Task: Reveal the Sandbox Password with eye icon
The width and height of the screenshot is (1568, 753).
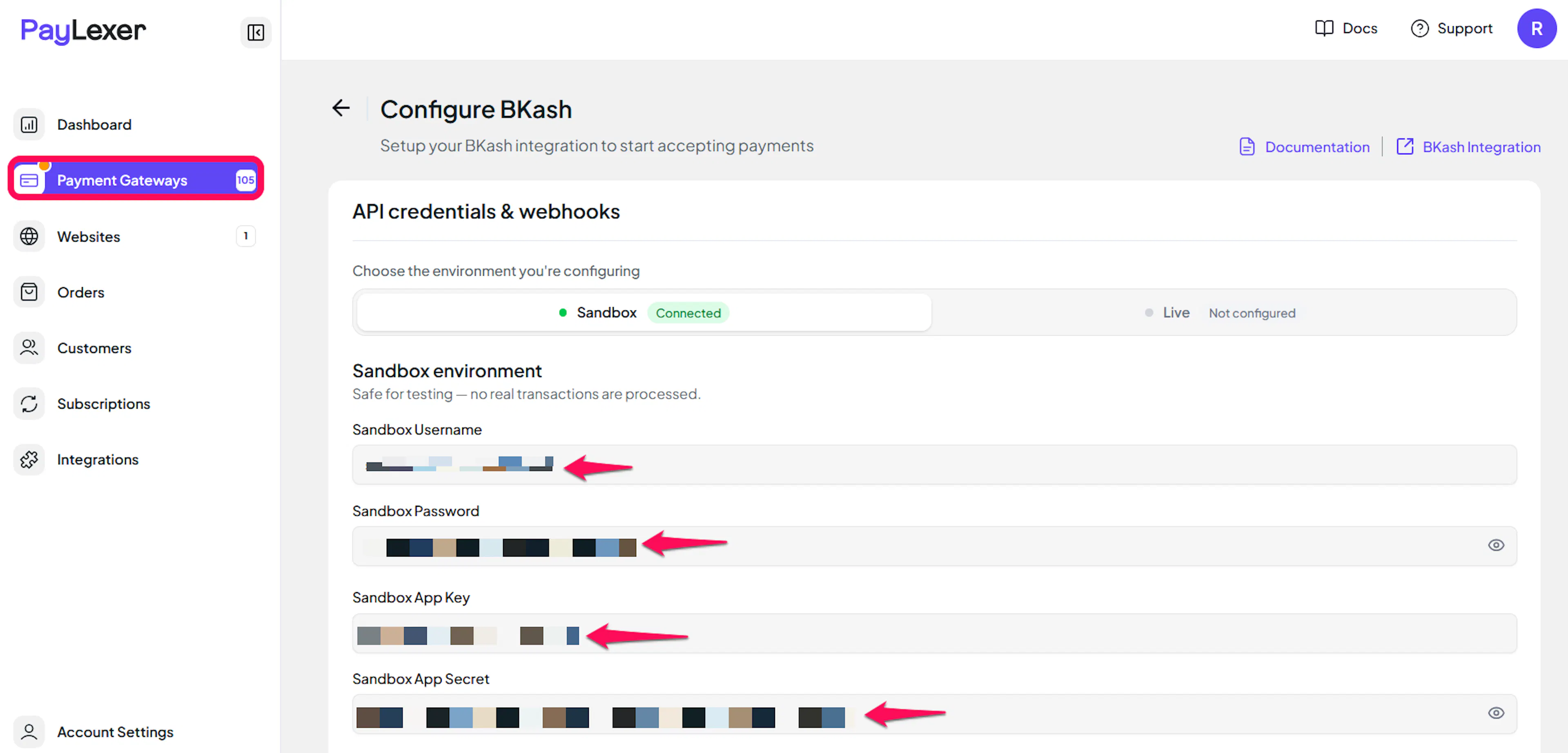Action: click(1496, 546)
